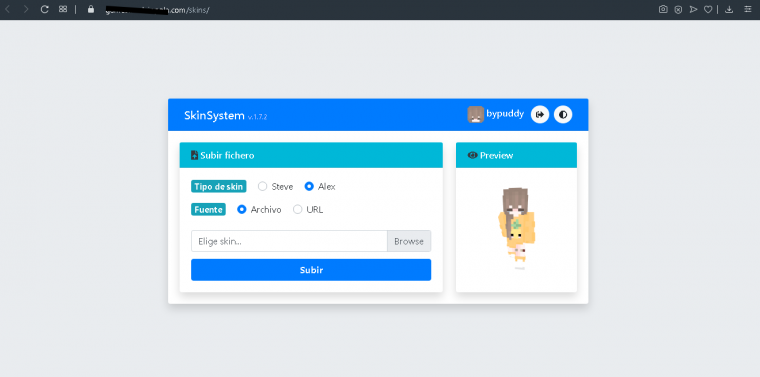The image size is (760, 377).
Task: Click the eye icon beside Preview
Action: click(473, 155)
